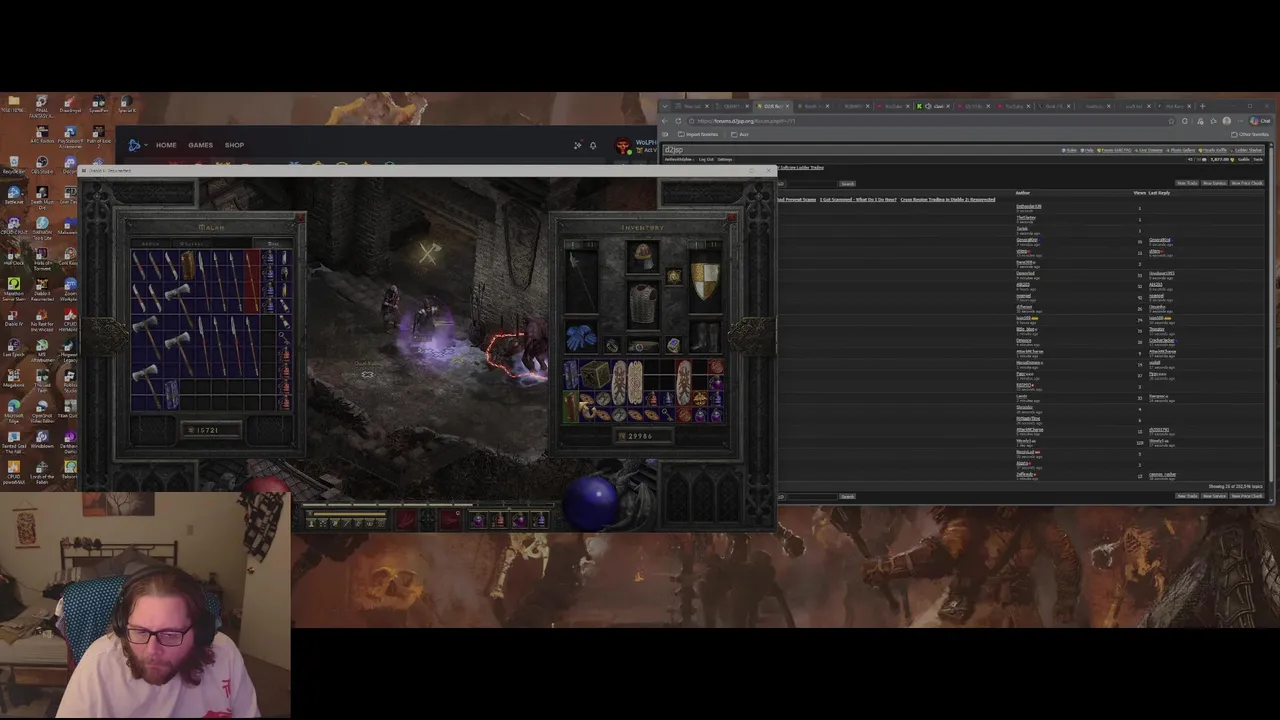The image size is (1280, 720).
Task: Use the last belt potion slot
Action: [540, 519]
